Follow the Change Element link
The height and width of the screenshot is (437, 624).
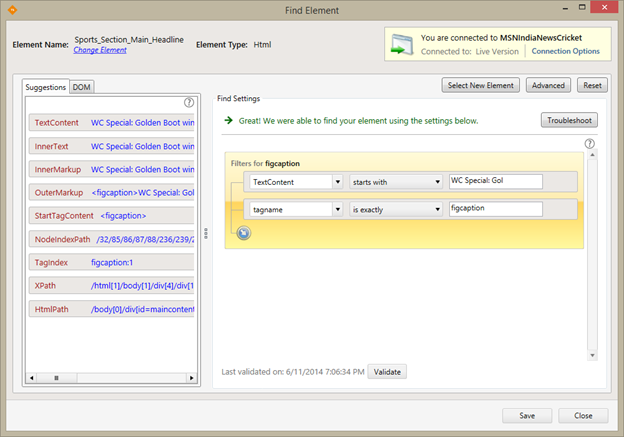(x=100, y=50)
